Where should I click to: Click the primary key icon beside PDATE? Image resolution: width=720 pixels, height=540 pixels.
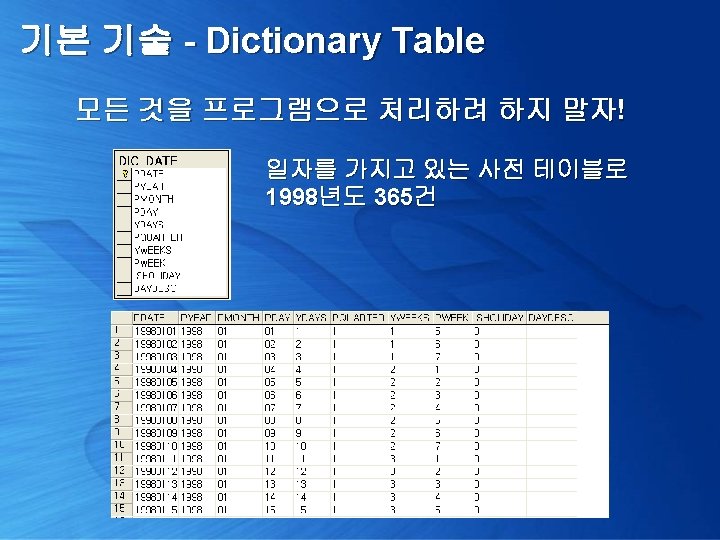[x=124, y=174]
